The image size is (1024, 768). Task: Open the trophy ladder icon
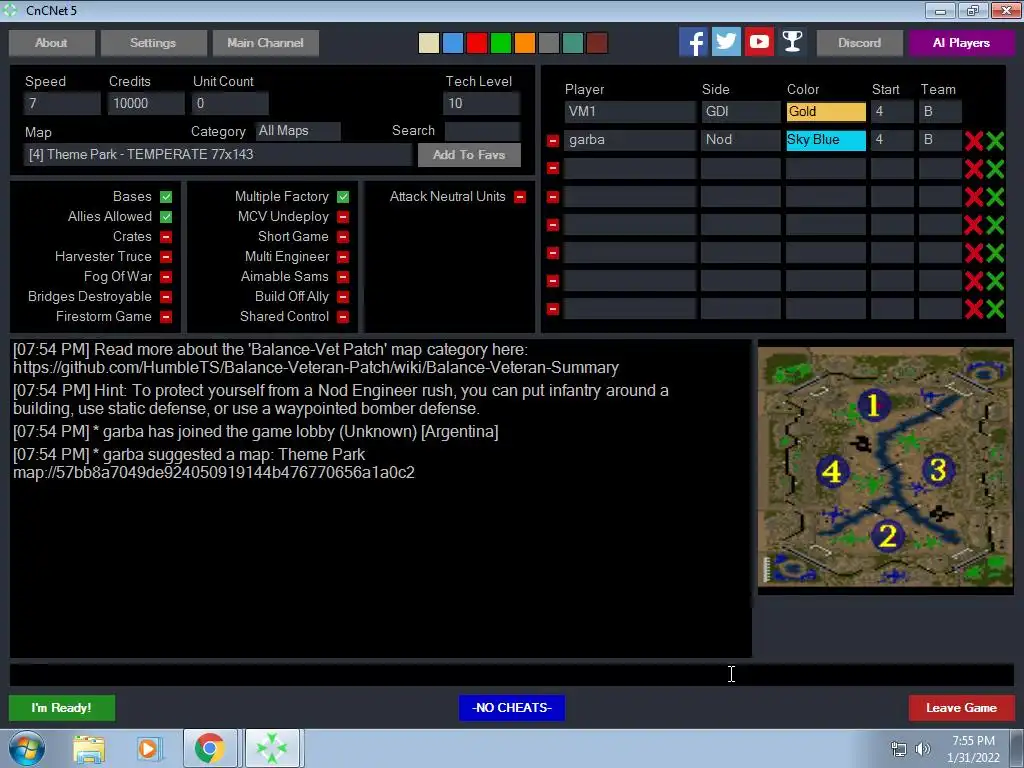click(x=792, y=42)
